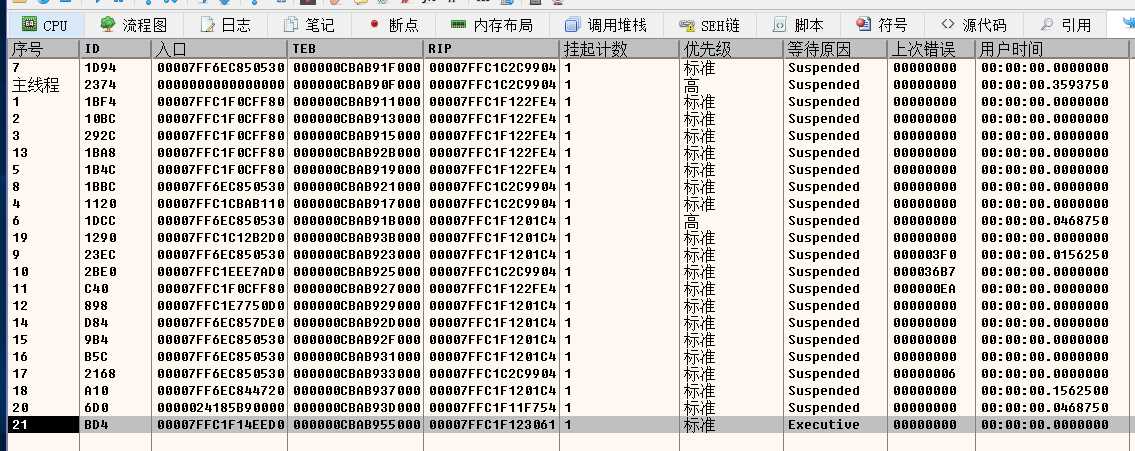Select thread ID 23EC

coord(101,255)
